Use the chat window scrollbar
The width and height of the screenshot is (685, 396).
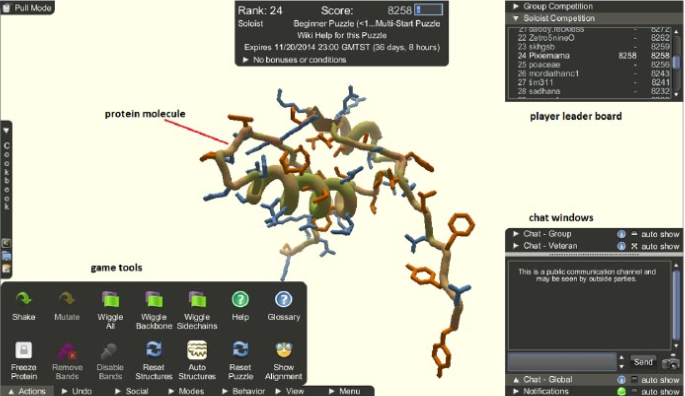[x=676, y=306]
